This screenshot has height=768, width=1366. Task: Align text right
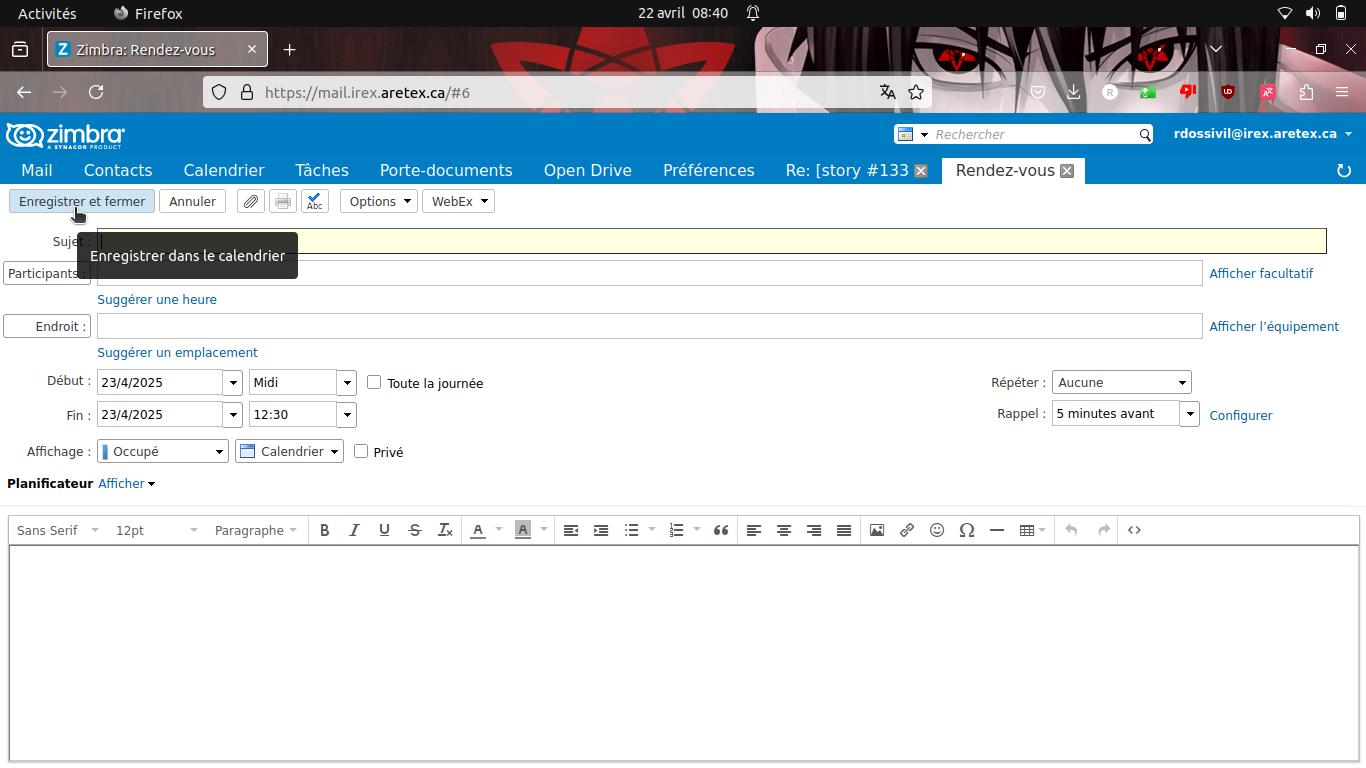814,530
